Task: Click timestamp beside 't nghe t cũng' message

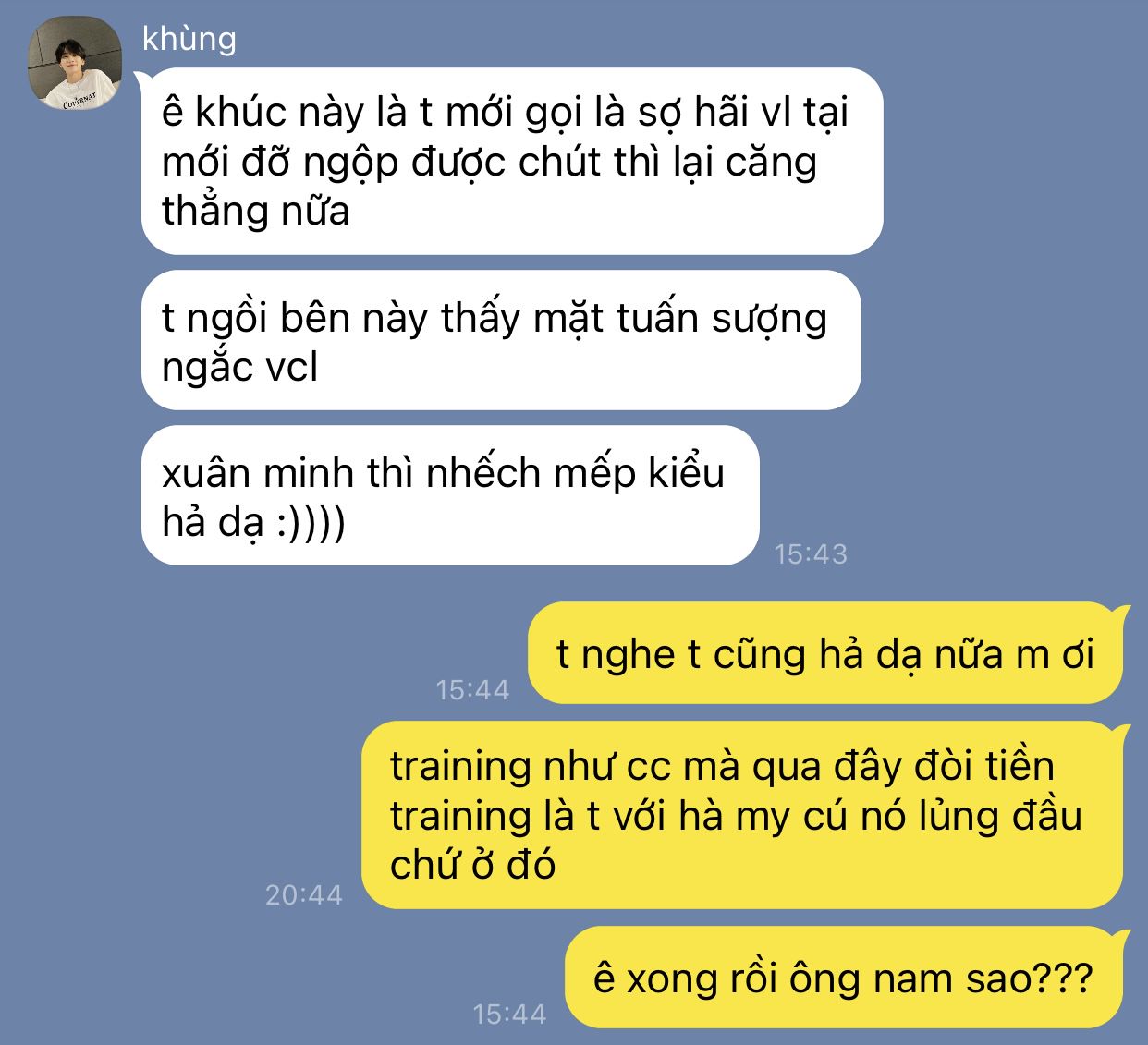Action: point(472,689)
